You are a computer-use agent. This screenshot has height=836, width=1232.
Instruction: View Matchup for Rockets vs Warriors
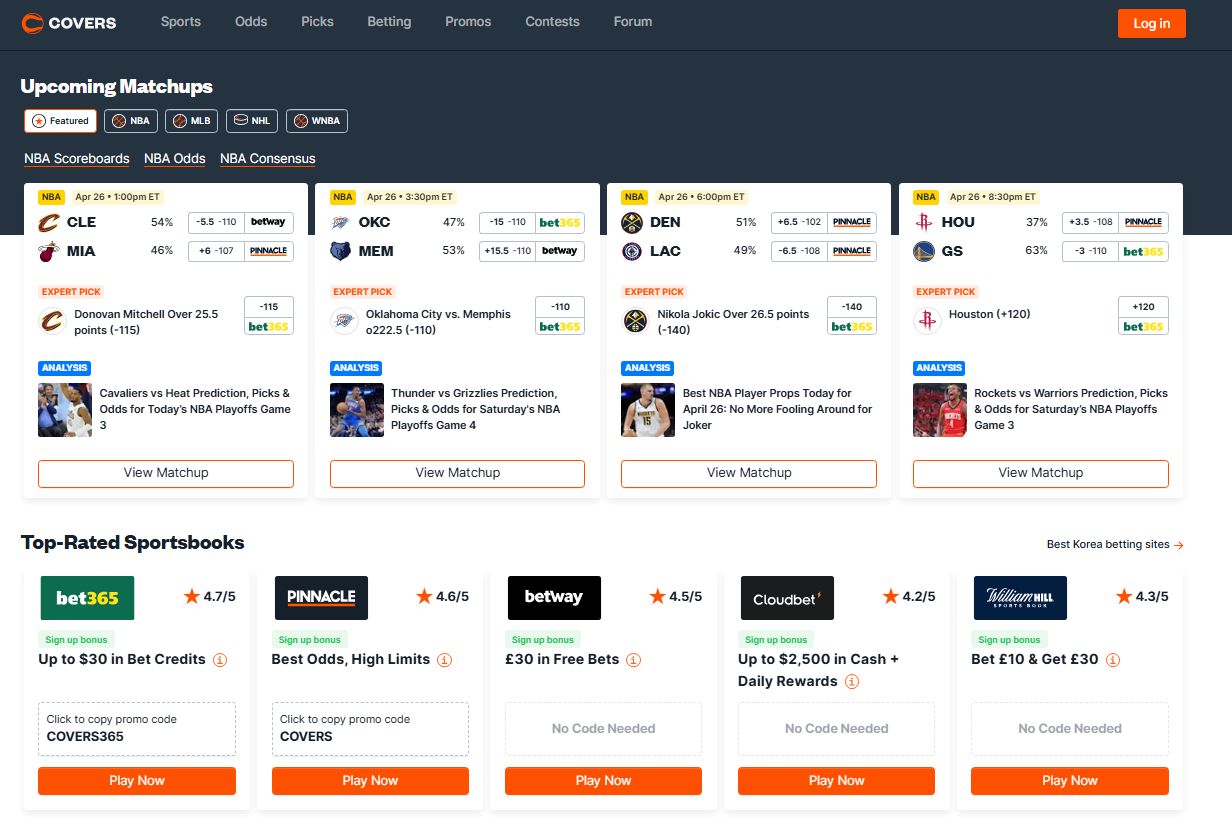click(1040, 473)
